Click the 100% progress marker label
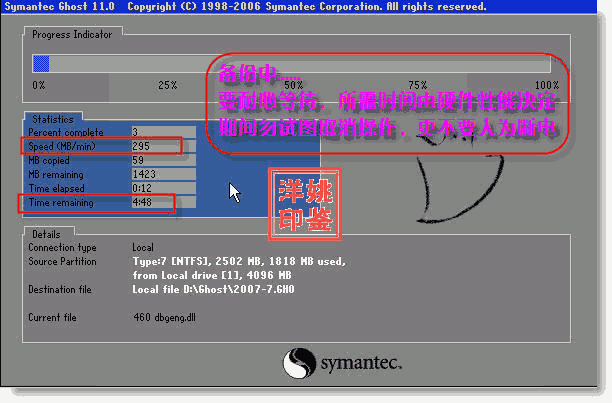 pyautogui.click(x=547, y=85)
